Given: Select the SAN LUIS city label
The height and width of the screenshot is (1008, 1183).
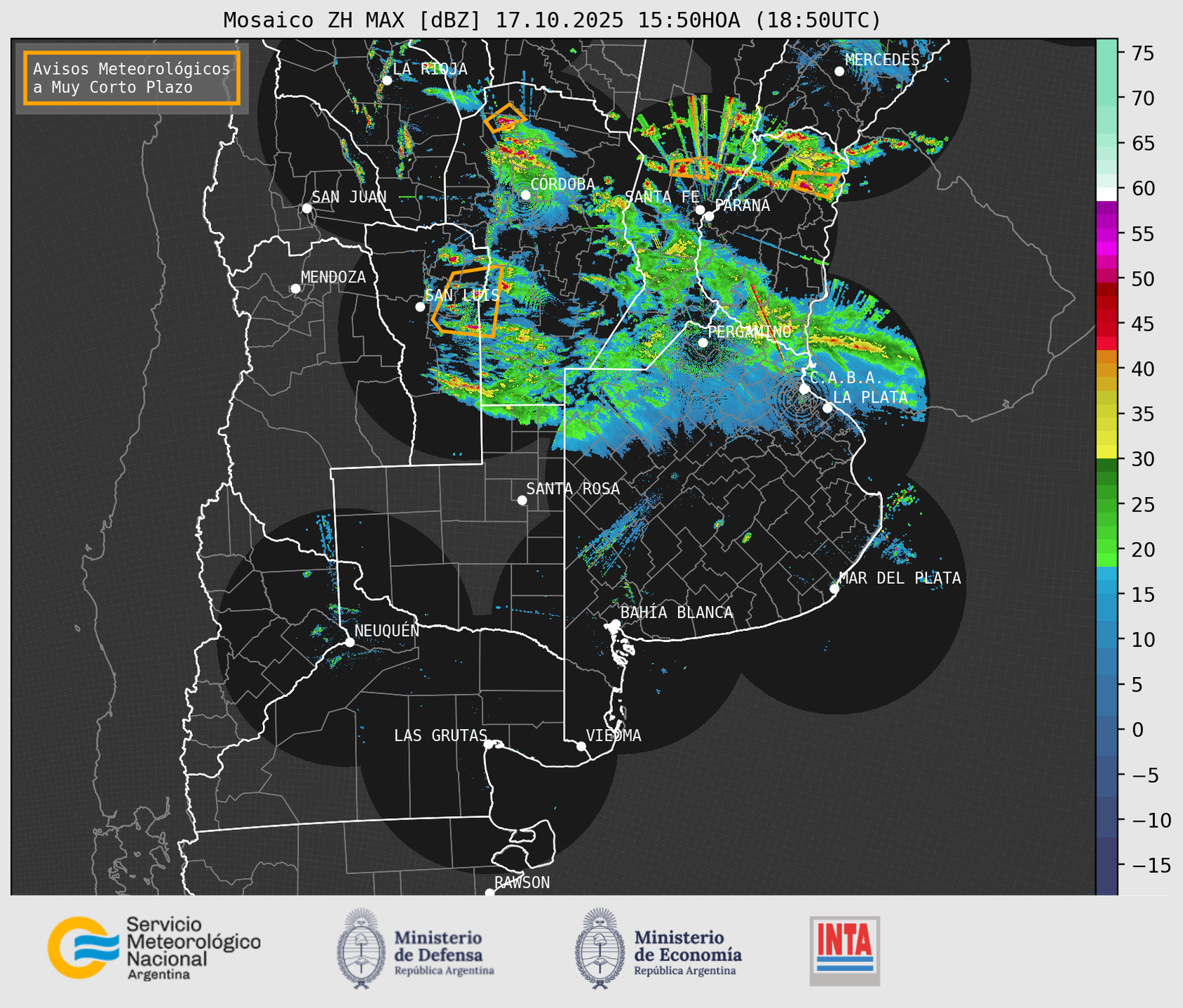Looking at the screenshot, I should click(x=462, y=295).
